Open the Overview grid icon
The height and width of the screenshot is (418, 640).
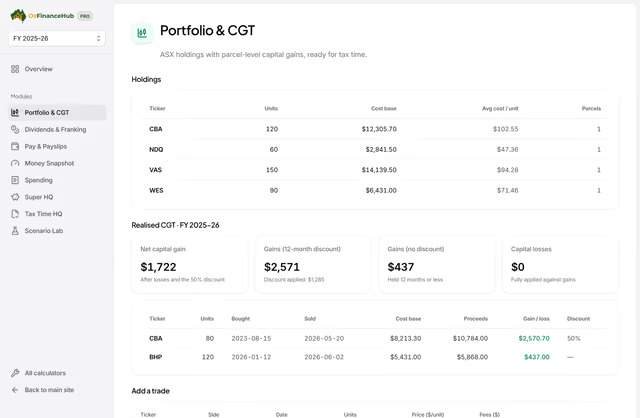click(x=15, y=69)
